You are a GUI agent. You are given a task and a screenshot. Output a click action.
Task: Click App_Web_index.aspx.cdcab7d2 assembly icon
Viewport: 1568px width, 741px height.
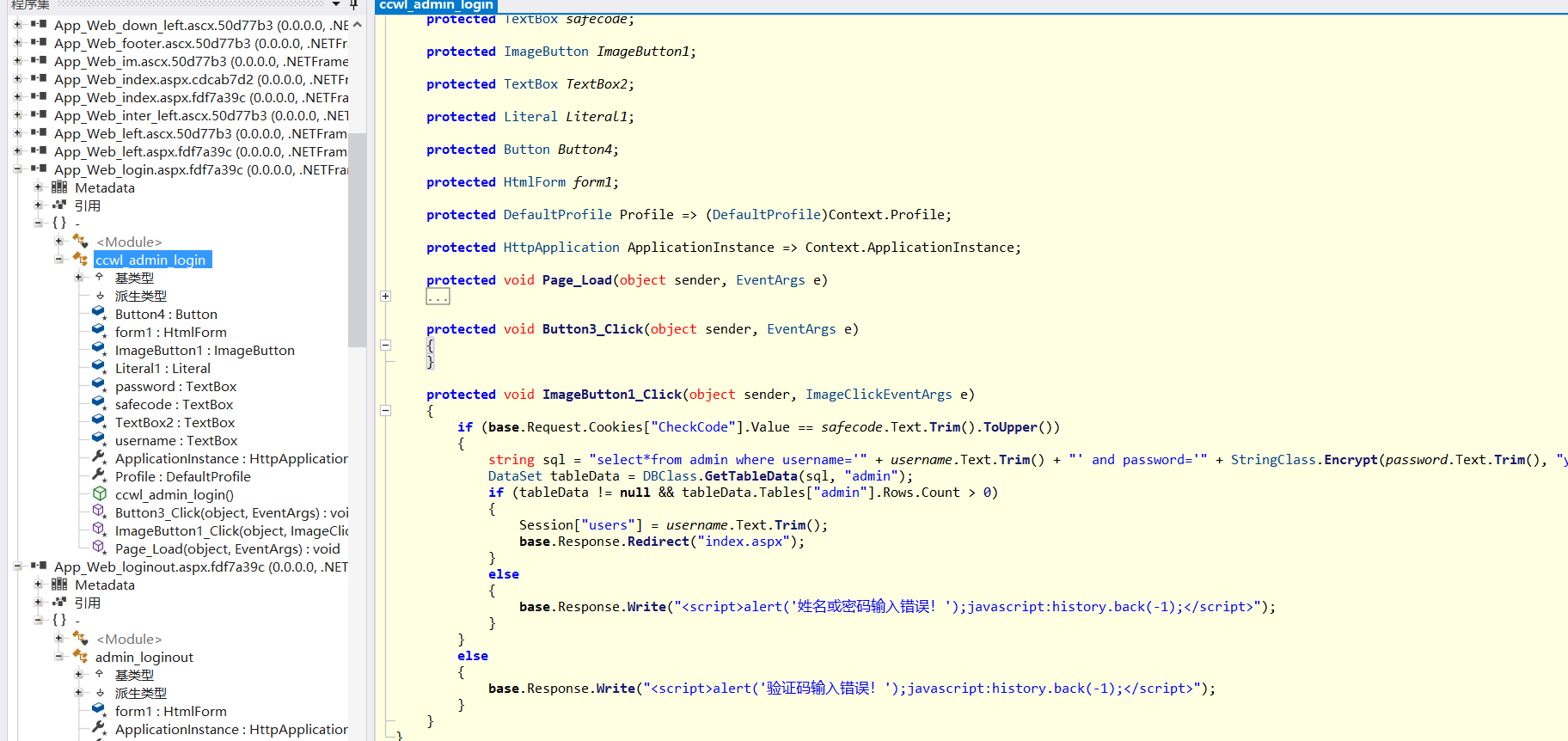click(x=39, y=79)
